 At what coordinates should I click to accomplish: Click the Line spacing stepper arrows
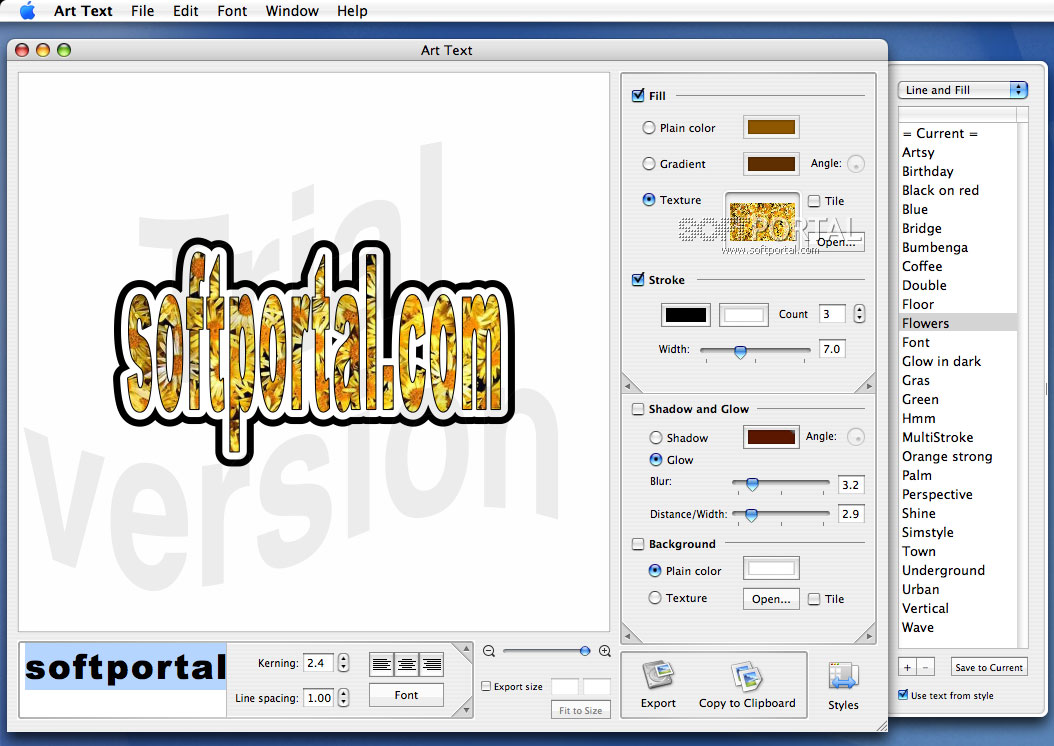[343, 698]
